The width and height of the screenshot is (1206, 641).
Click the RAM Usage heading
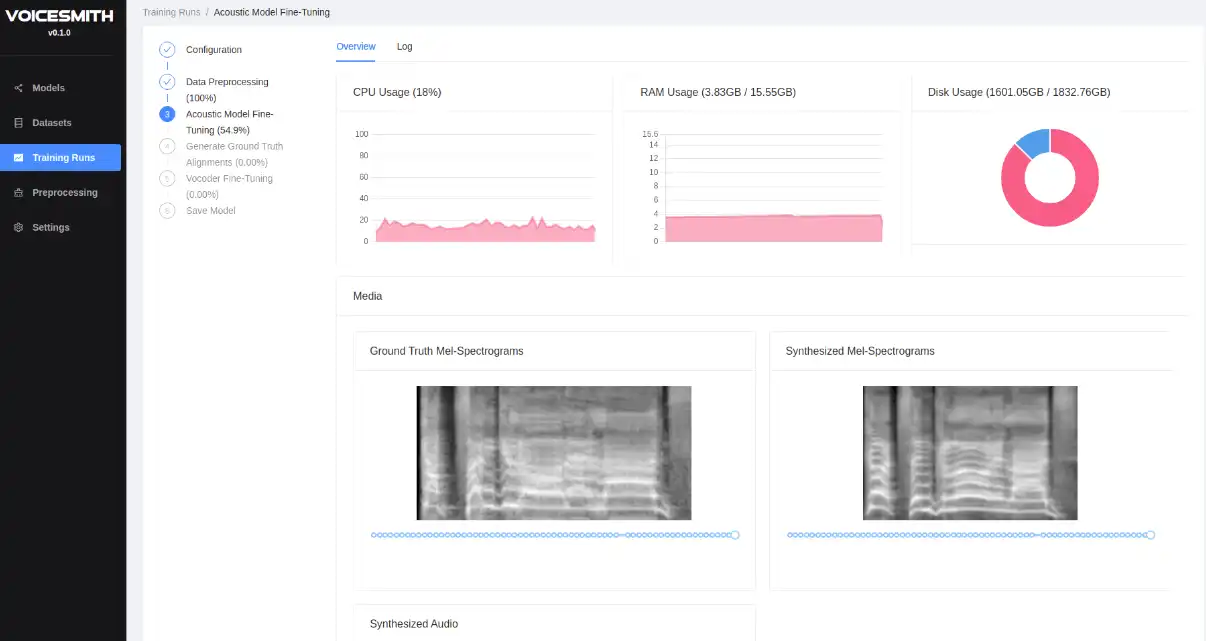click(718, 92)
